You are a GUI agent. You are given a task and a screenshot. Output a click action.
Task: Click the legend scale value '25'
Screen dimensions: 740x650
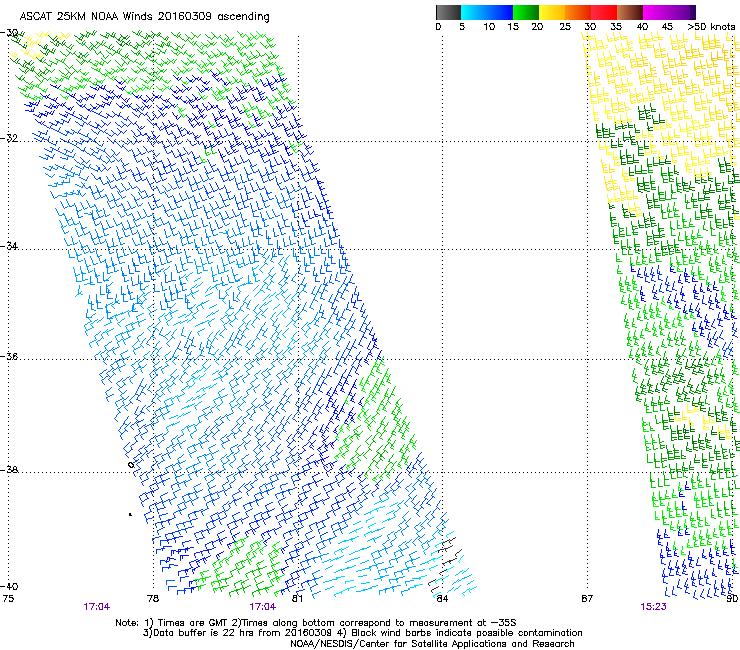pyautogui.click(x=565, y=27)
